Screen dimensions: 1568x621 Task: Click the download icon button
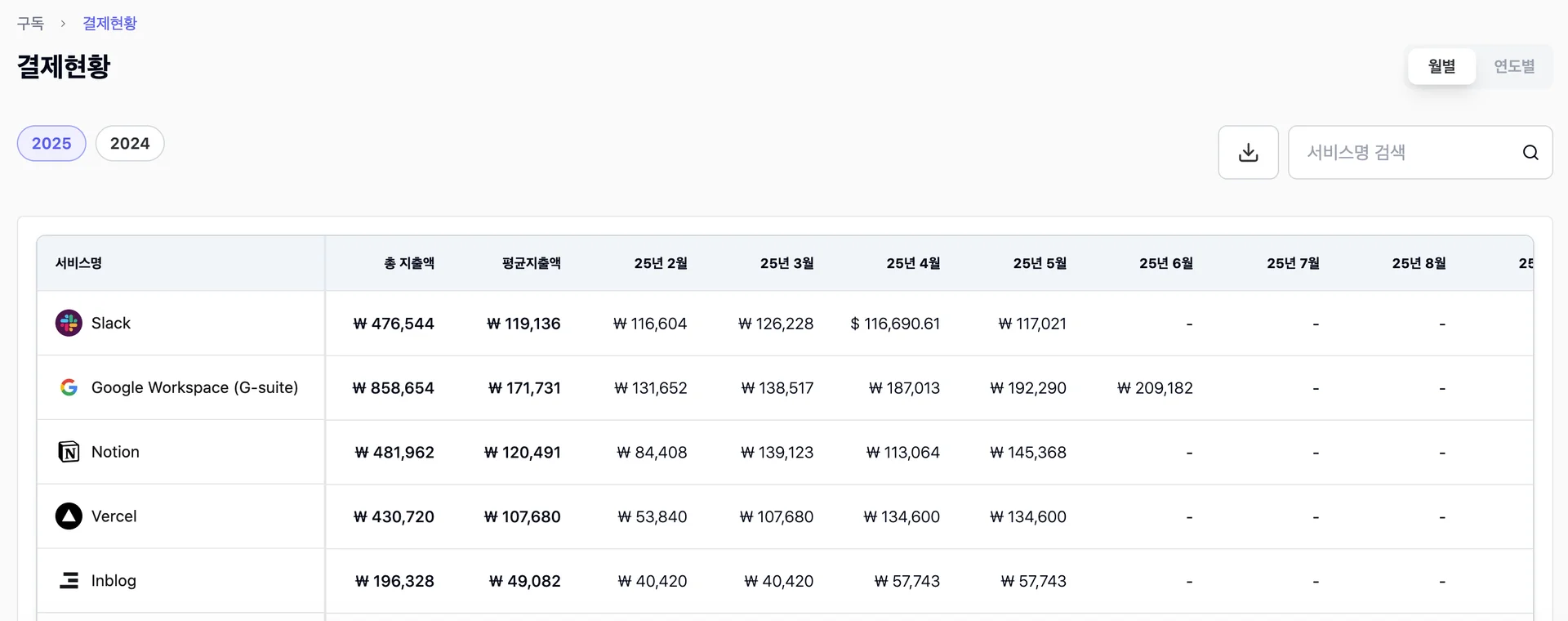1248,152
